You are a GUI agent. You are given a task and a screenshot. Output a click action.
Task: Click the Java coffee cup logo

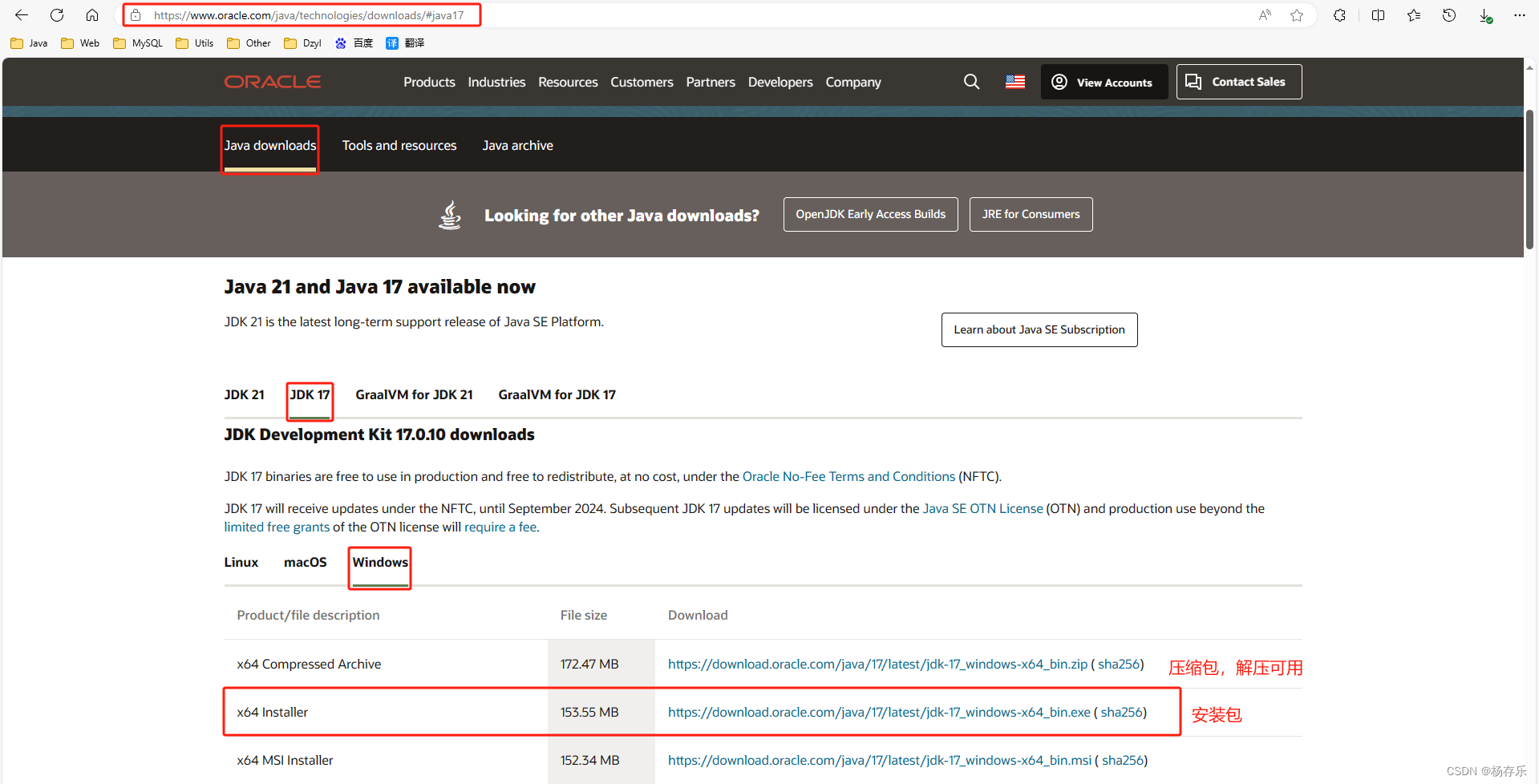(x=450, y=215)
